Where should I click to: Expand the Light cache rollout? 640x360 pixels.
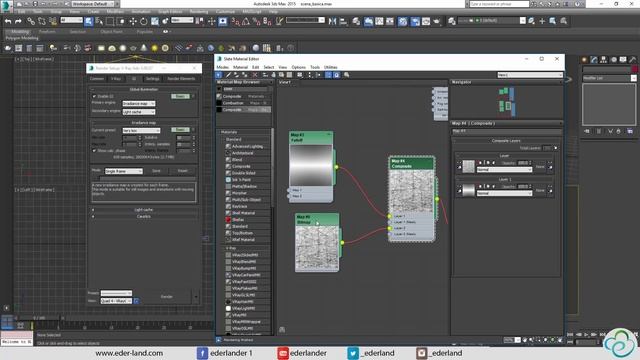(144, 210)
